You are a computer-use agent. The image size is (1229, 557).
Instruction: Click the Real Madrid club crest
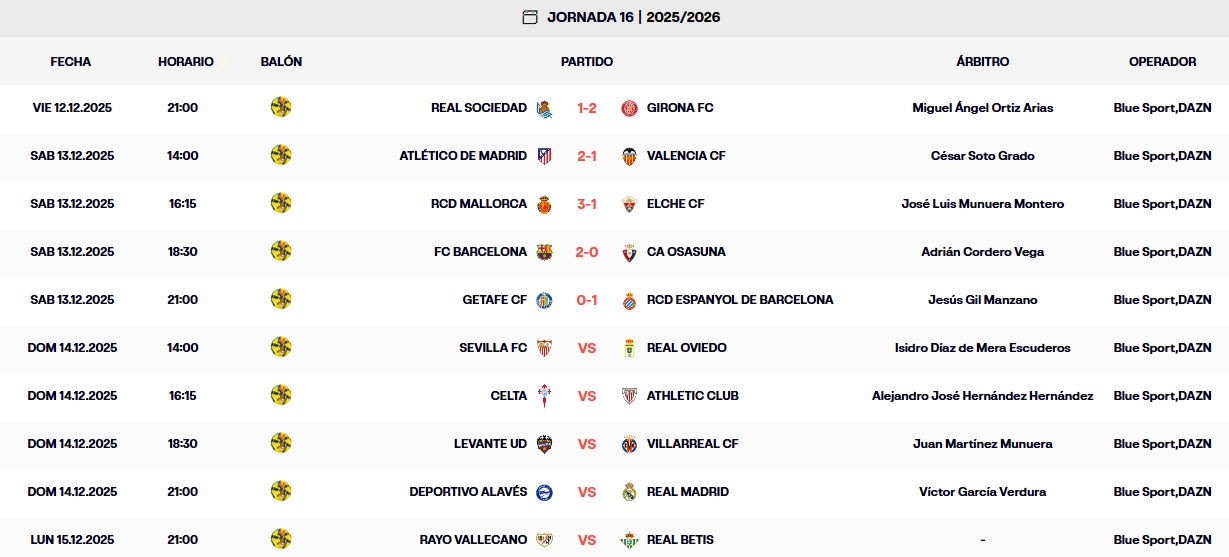tap(629, 492)
